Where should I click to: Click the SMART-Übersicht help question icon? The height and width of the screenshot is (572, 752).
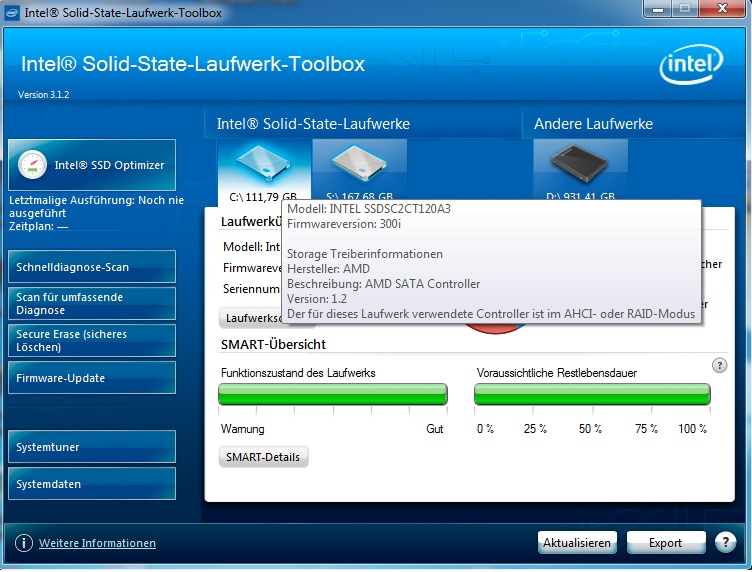coord(719,365)
